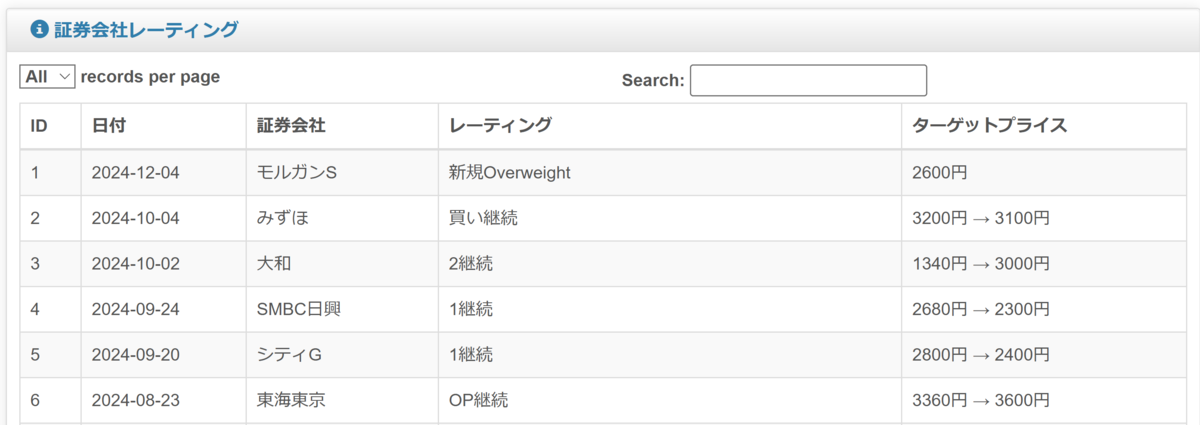1200x425 pixels.
Task: Click the 2680円 → 2300円 target price
Action: point(981,309)
